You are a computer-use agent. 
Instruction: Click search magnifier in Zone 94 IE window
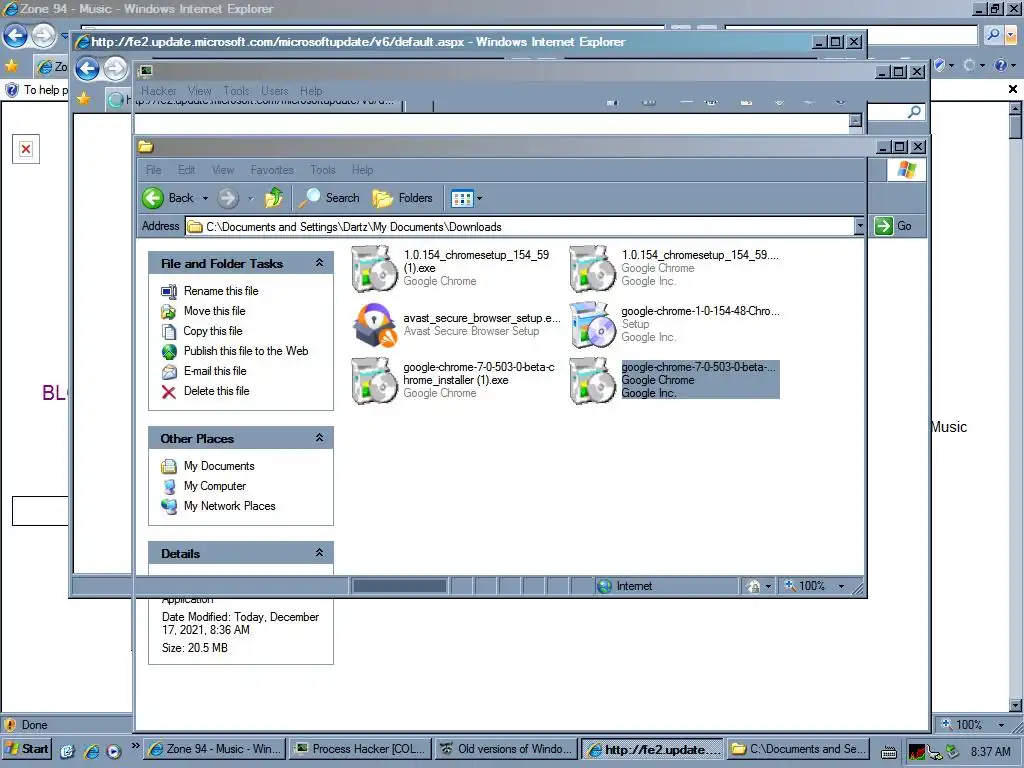click(x=993, y=35)
